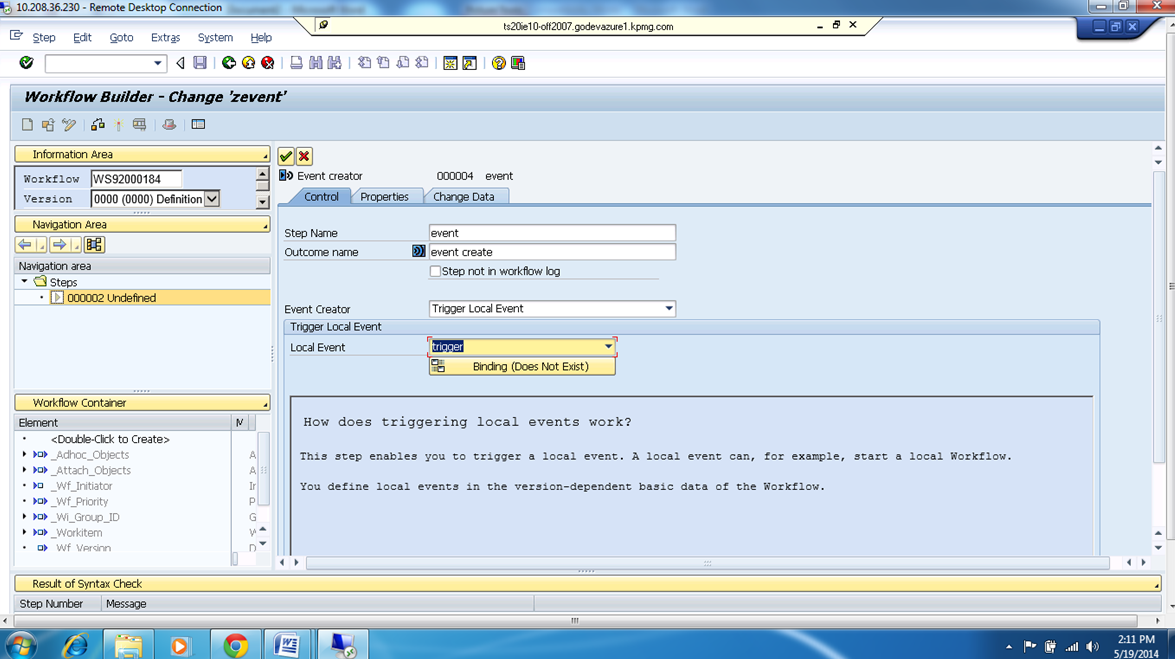Click the Binding (Does Not Exist) button
This screenshot has width=1175, height=659.
[x=522, y=366]
